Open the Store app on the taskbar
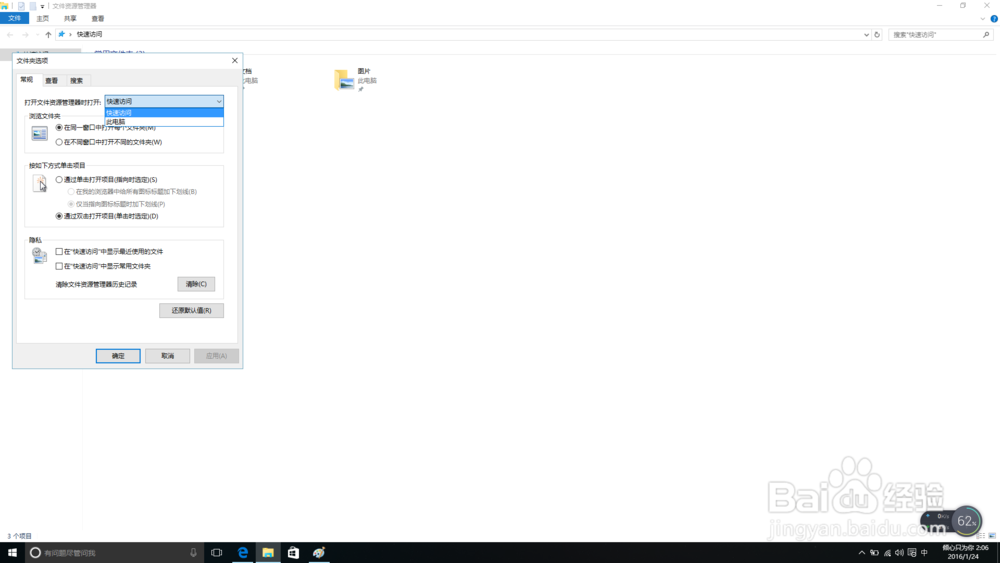 click(293, 553)
